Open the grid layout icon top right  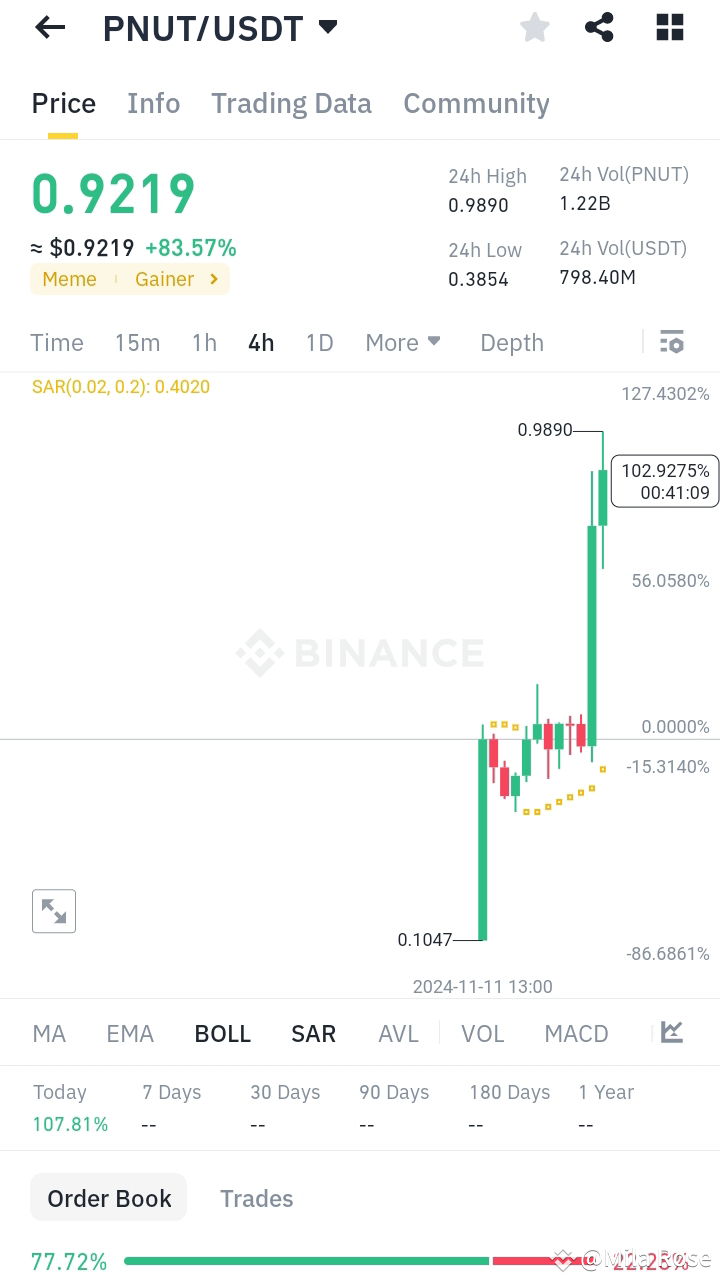(x=668, y=27)
